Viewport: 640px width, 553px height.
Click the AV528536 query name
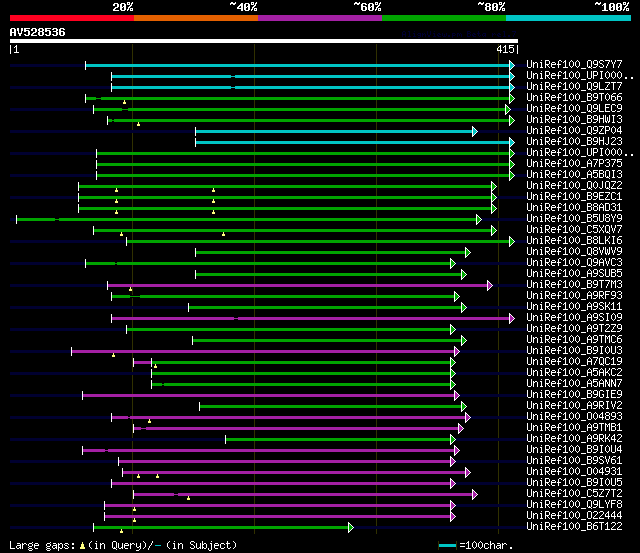(38, 32)
